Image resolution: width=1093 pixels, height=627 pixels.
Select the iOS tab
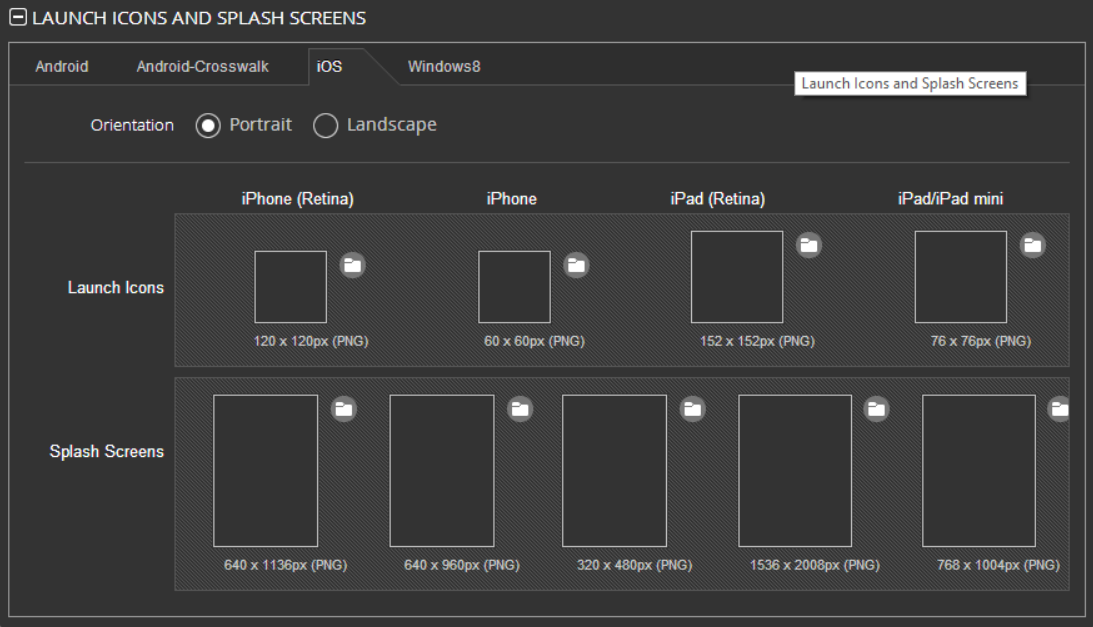(329, 66)
